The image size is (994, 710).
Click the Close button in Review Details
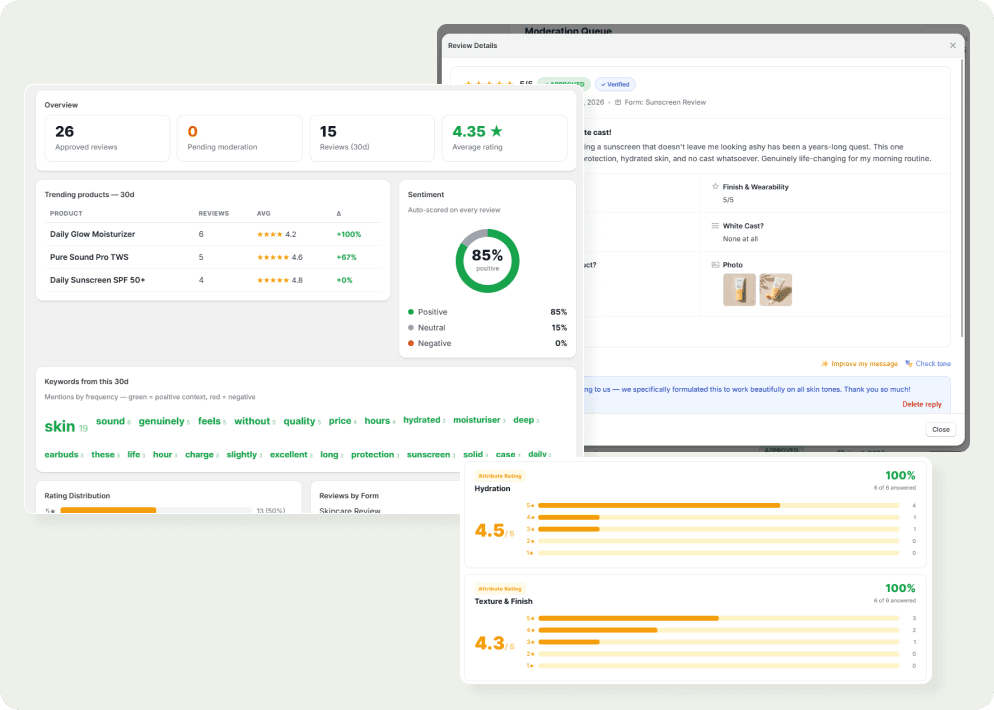[941, 429]
